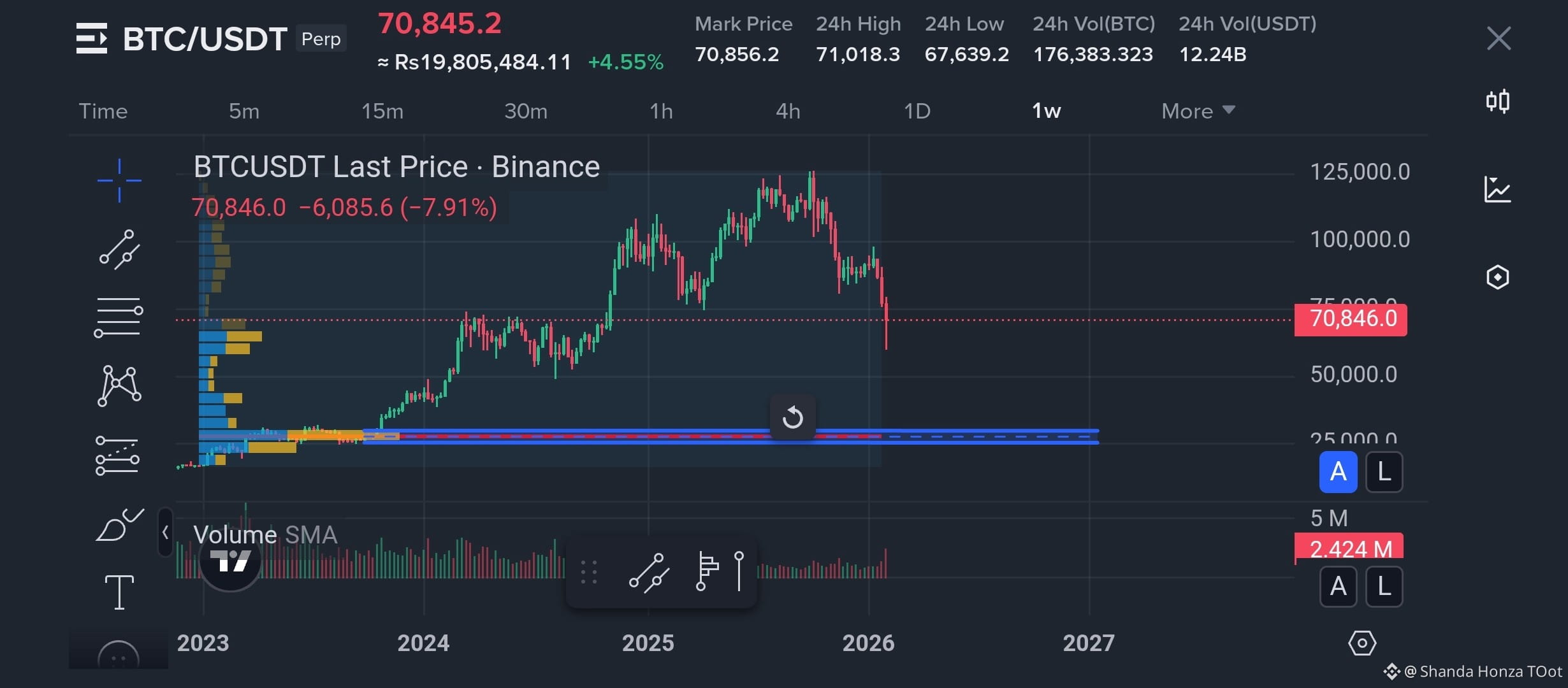Select the trend line drawing tool
Image resolution: width=1568 pixels, height=688 pixels.
119,249
